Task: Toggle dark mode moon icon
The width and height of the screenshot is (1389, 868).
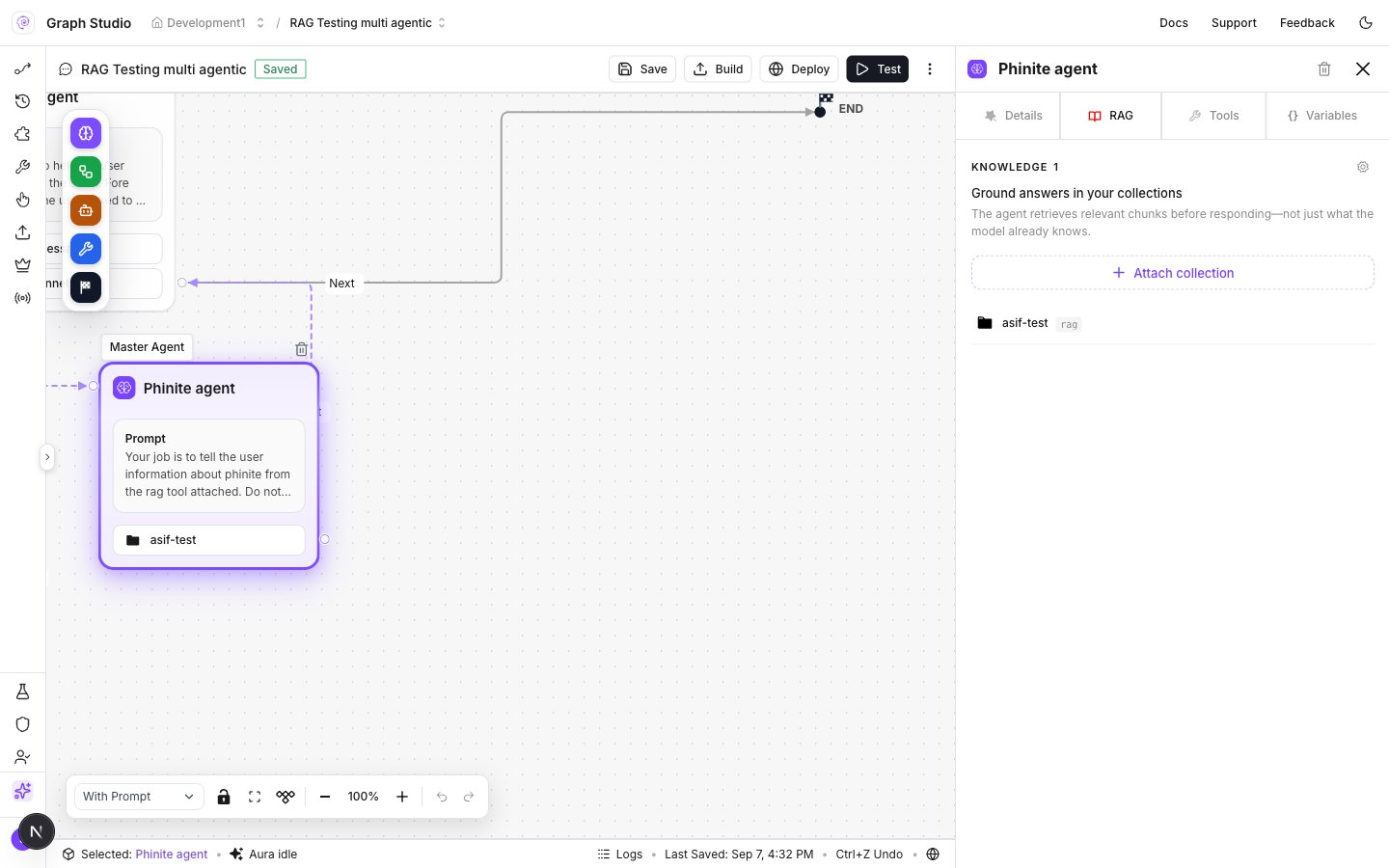Action: 1366,23
